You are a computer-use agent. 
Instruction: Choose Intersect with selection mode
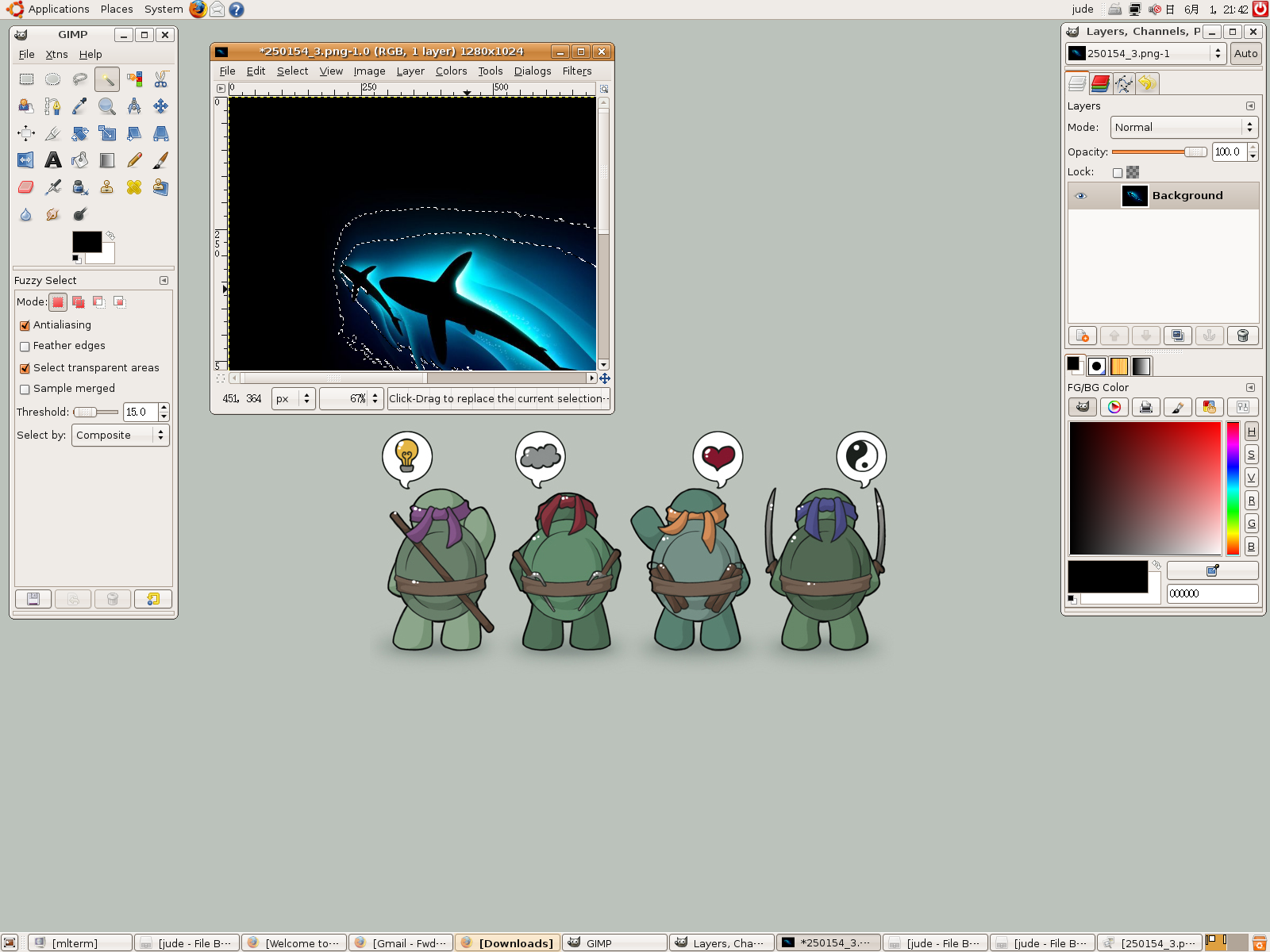[x=119, y=302]
